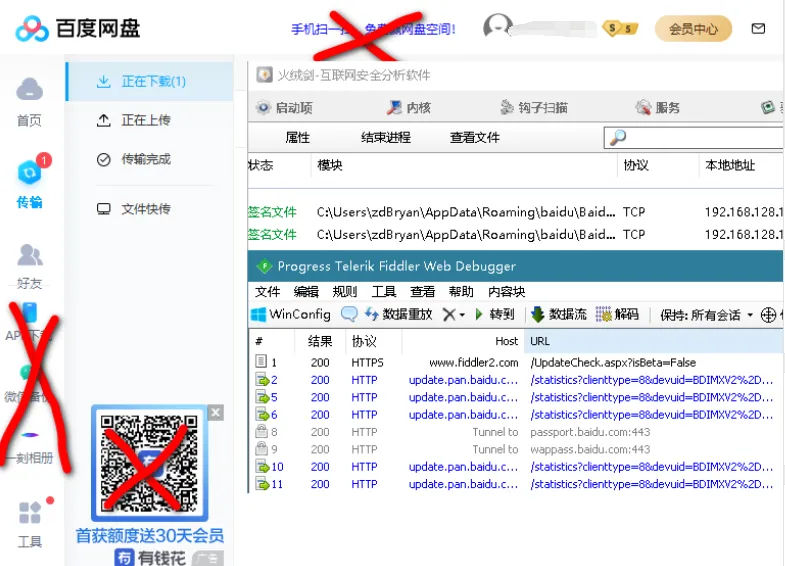Open the 启动项 tab in 火绒剑
Image resolution: width=785 pixels, height=566 pixels.
[x=284, y=108]
